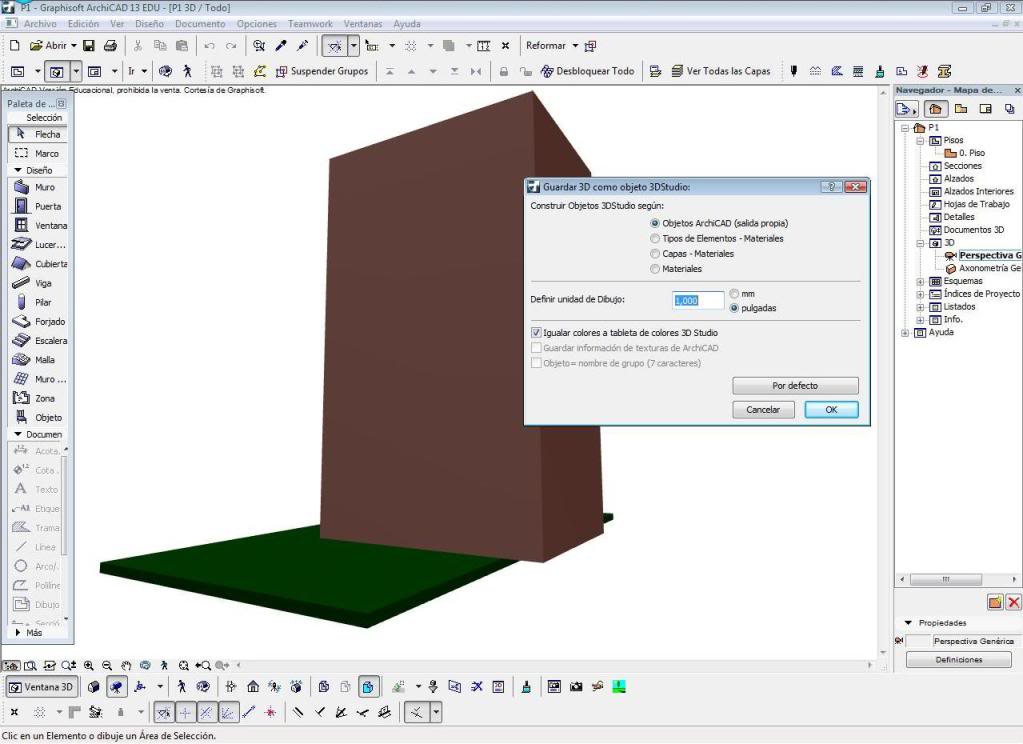Select the Marco marquee tool
Viewport: 1023px width, 744px height.
[x=38, y=153]
